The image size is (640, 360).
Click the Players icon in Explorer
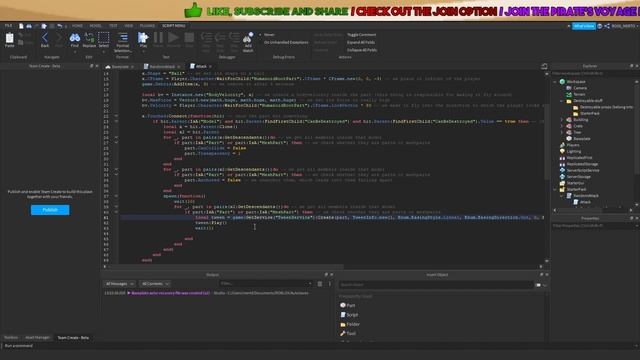pyautogui.click(x=562, y=145)
